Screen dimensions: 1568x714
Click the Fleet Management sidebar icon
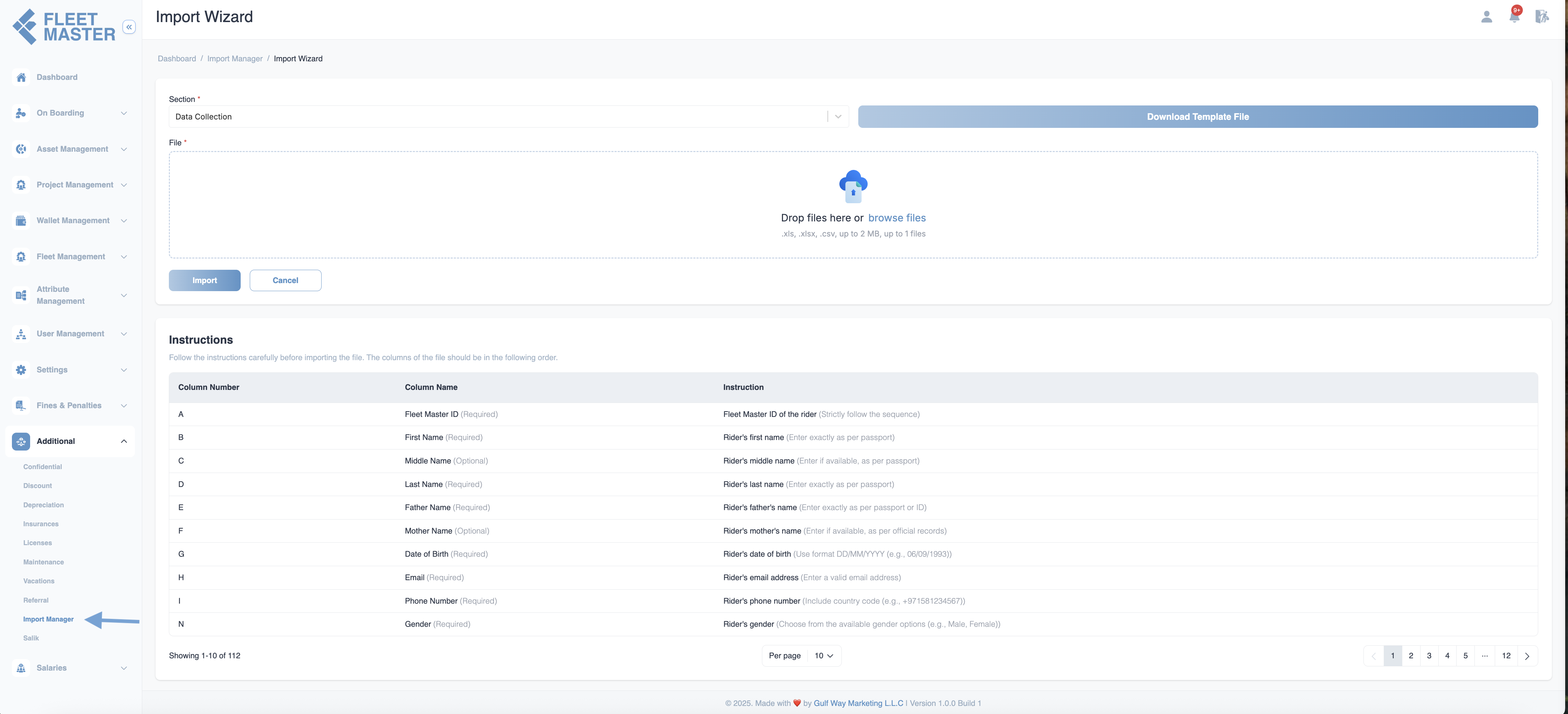click(x=21, y=257)
